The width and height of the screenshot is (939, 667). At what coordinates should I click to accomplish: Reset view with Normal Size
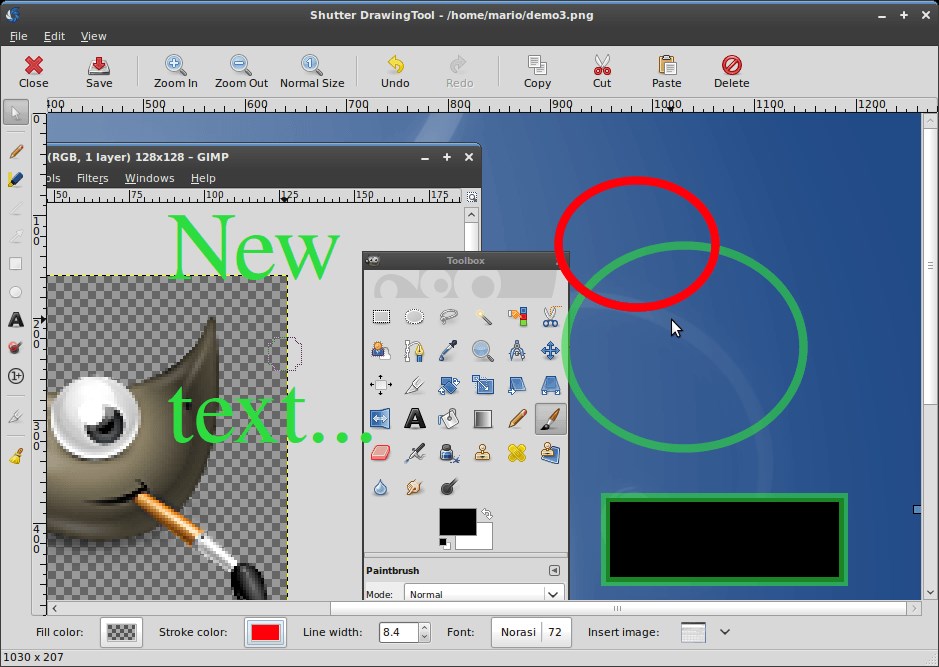pyautogui.click(x=312, y=71)
